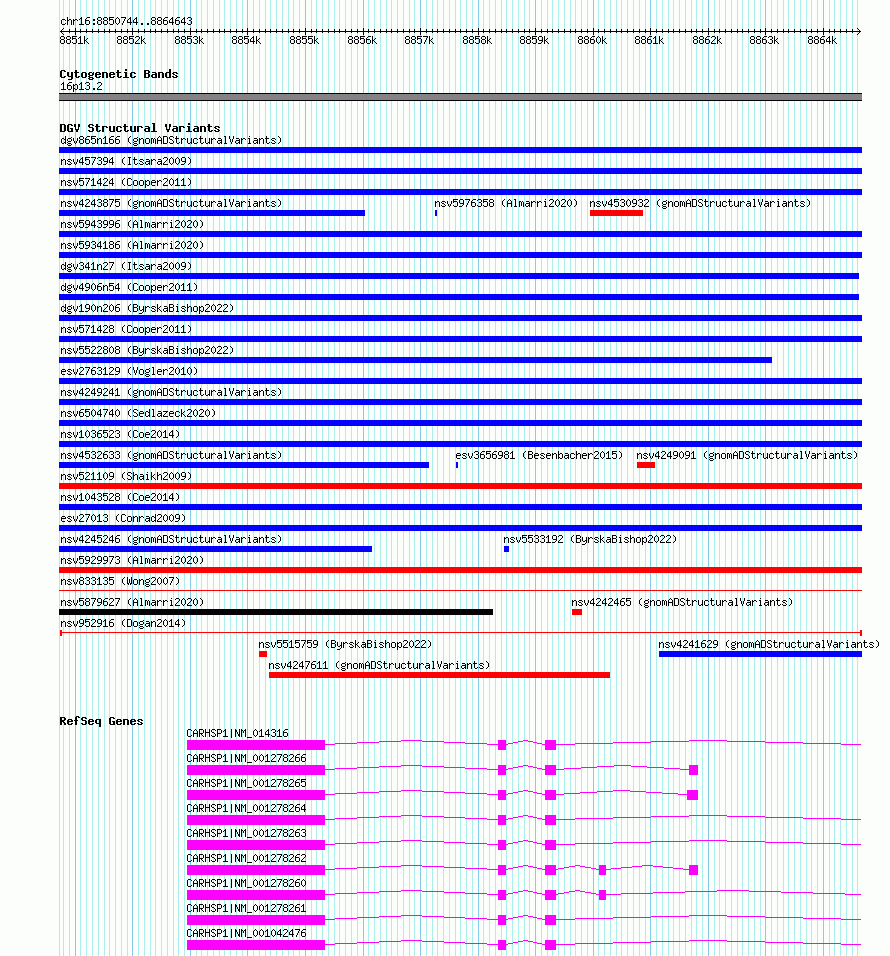This screenshot has height=956, width=890.
Task: Open CARHSP1|NM_001042476 transcript label
Action: click(246, 933)
